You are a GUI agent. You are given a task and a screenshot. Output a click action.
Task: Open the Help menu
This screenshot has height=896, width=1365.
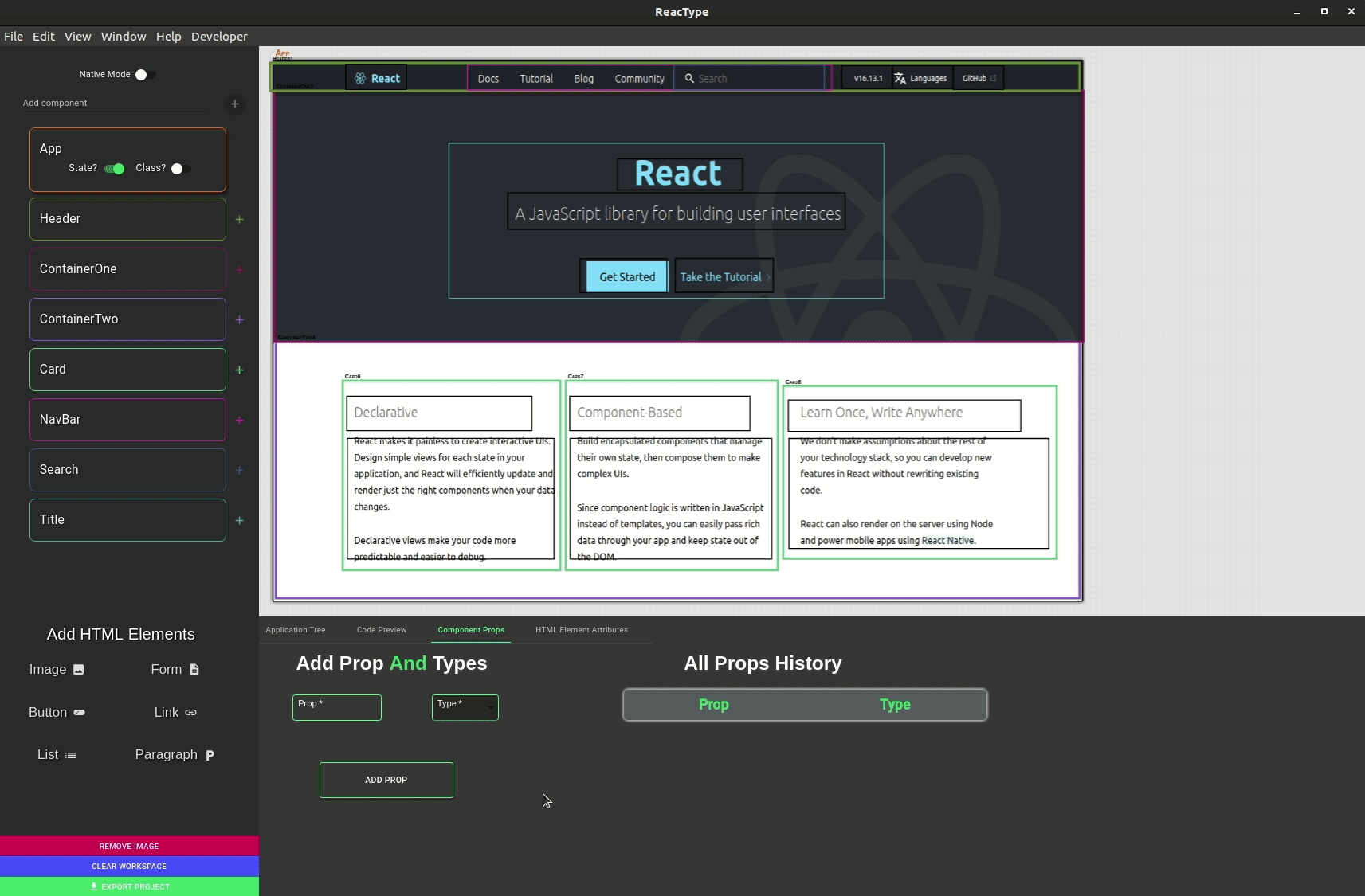click(169, 37)
